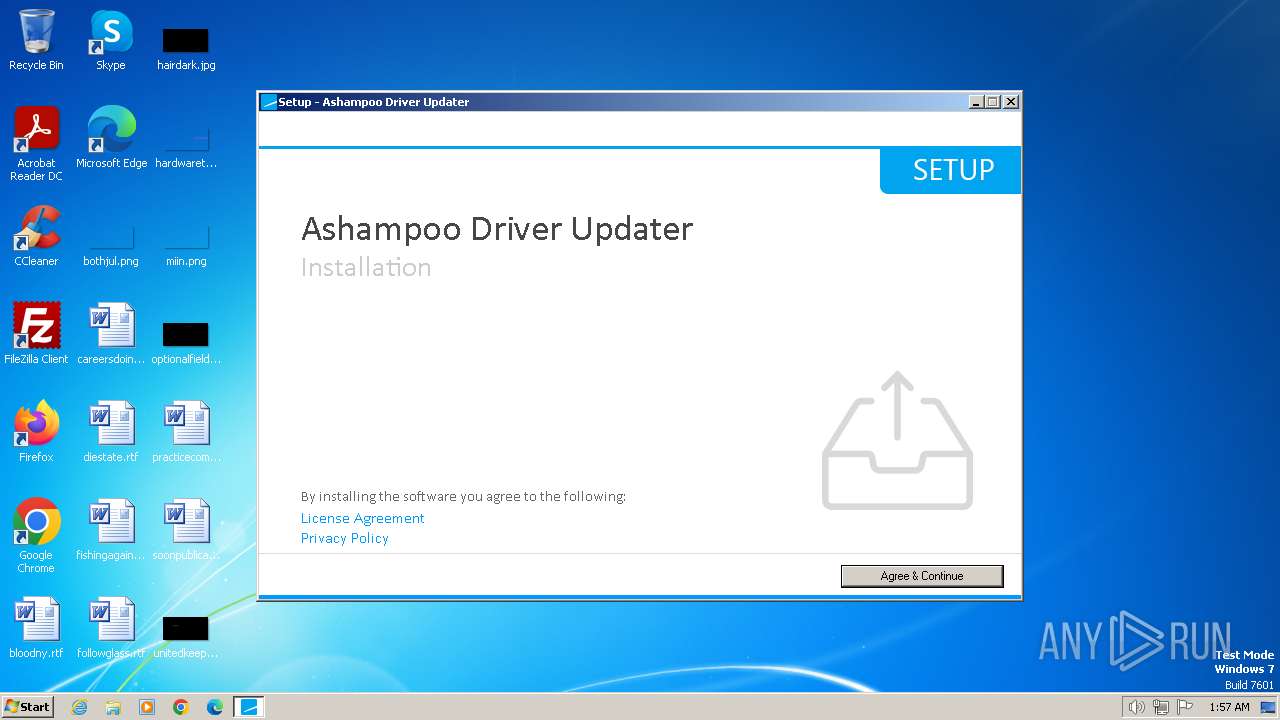Select the Skype desktop shortcut
Image resolution: width=1280 pixels, height=720 pixels.
tap(111, 40)
